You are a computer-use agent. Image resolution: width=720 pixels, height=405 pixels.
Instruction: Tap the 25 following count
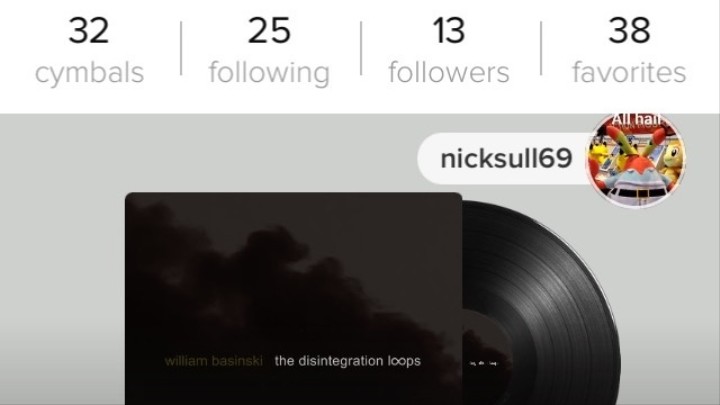click(270, 31)
